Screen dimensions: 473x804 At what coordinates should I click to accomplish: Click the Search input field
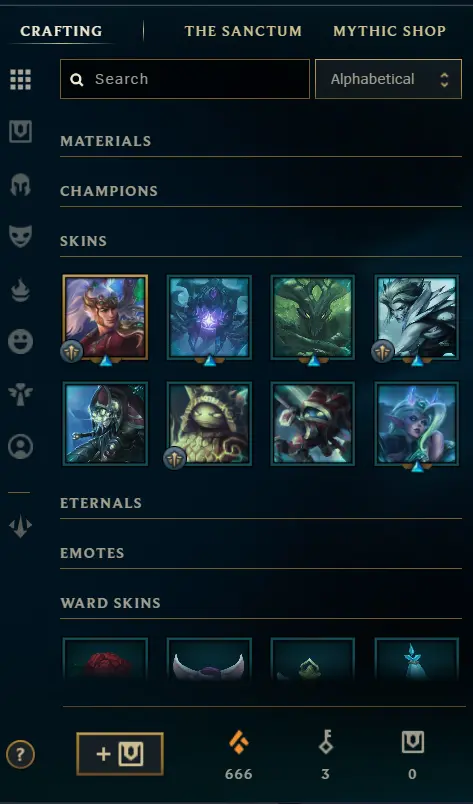(x=185, y=79)
